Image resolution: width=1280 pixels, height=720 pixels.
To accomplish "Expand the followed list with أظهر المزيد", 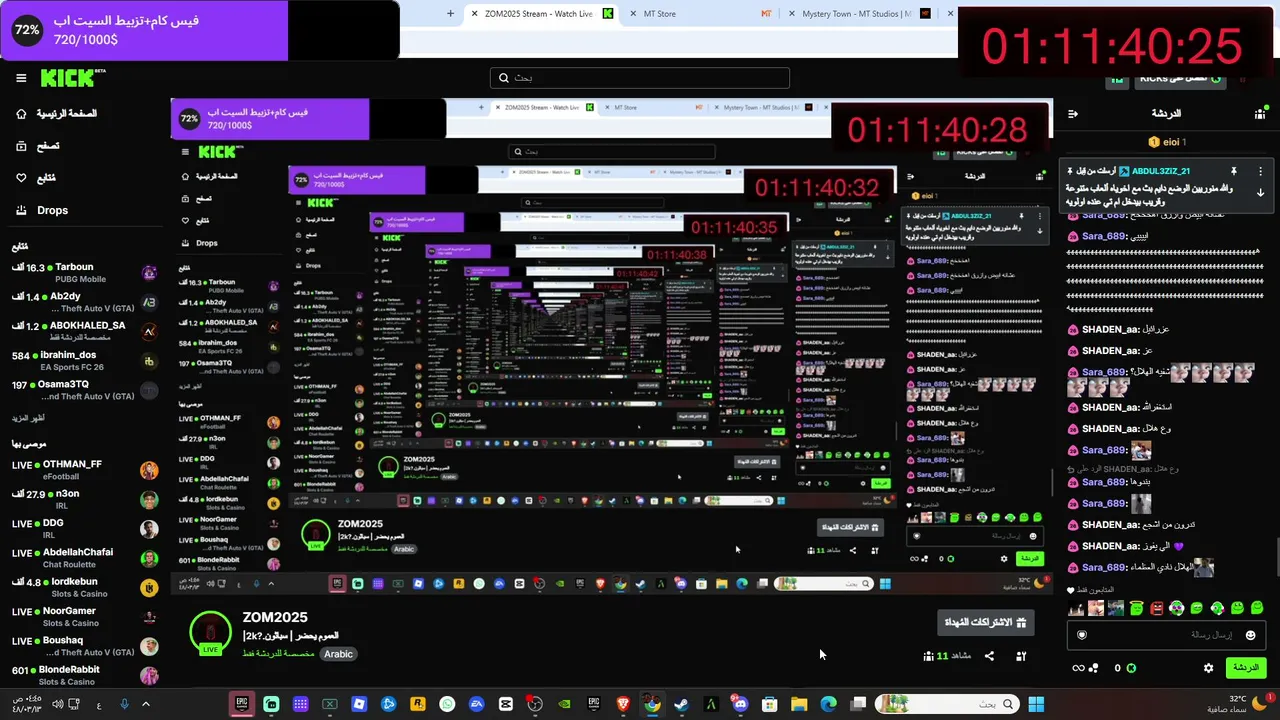I will tap(29, 418).
